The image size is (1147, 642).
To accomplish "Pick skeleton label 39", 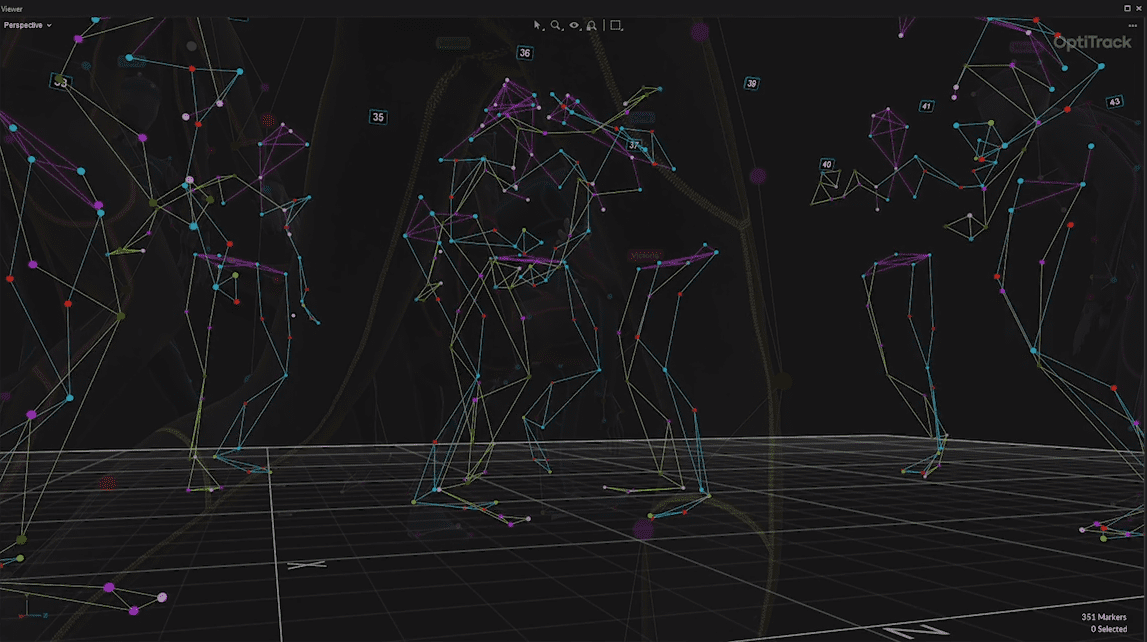I will click(x=751, y=84).
